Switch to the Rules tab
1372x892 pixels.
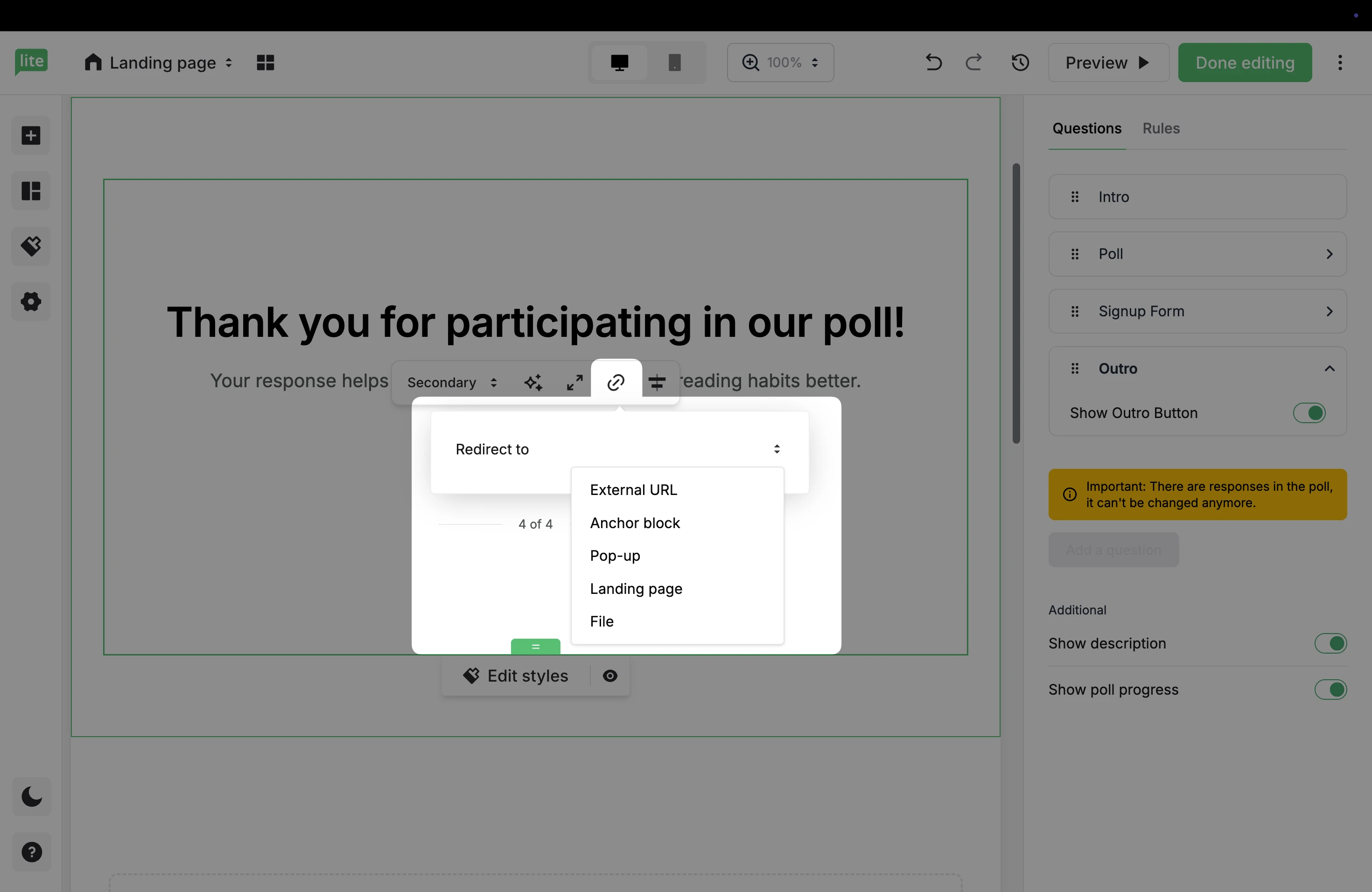1161,128
